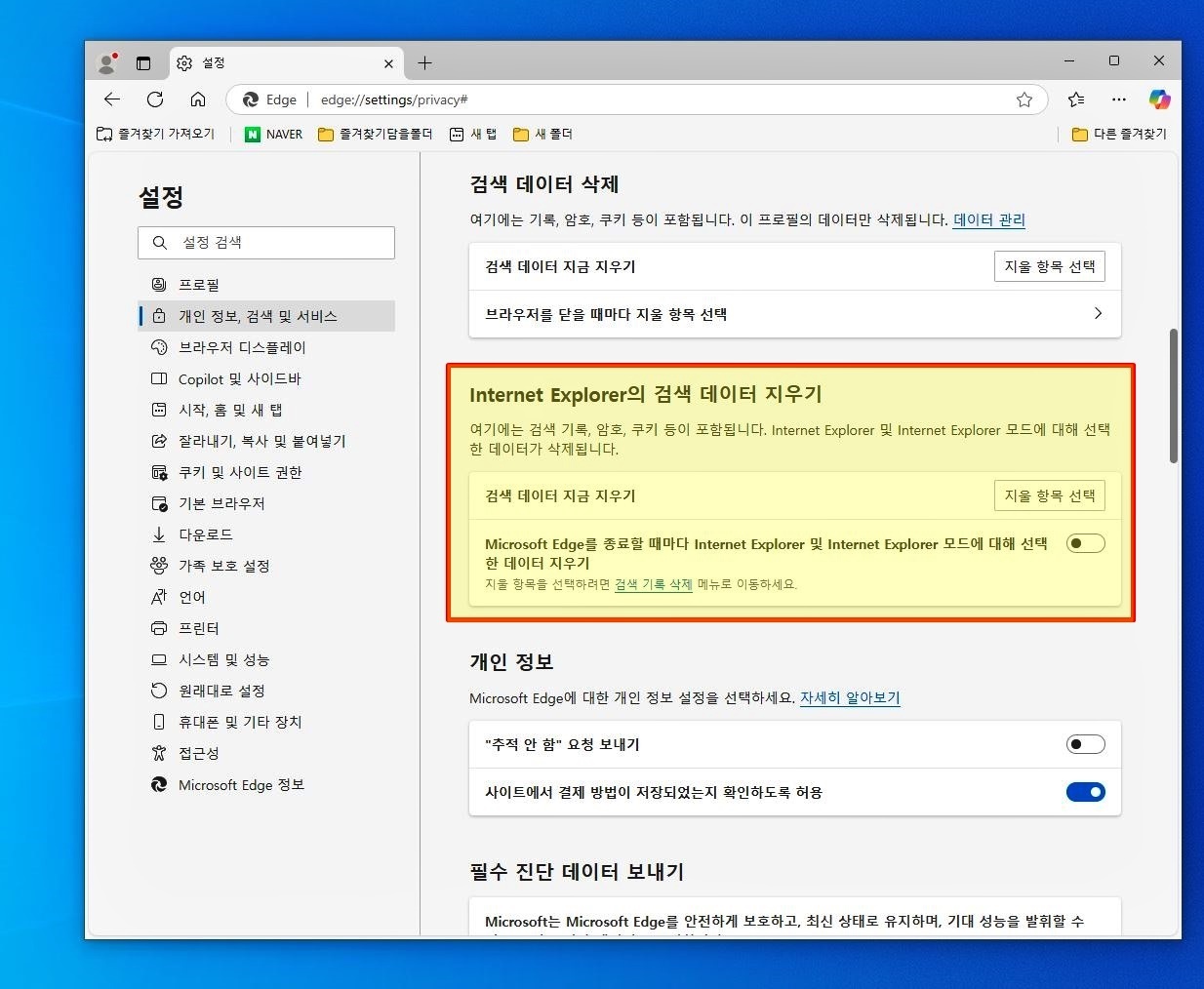Open Microsoft Edge 정보 section
The width and height of the screenshot is (1204, 989).
tap(266, 784)
